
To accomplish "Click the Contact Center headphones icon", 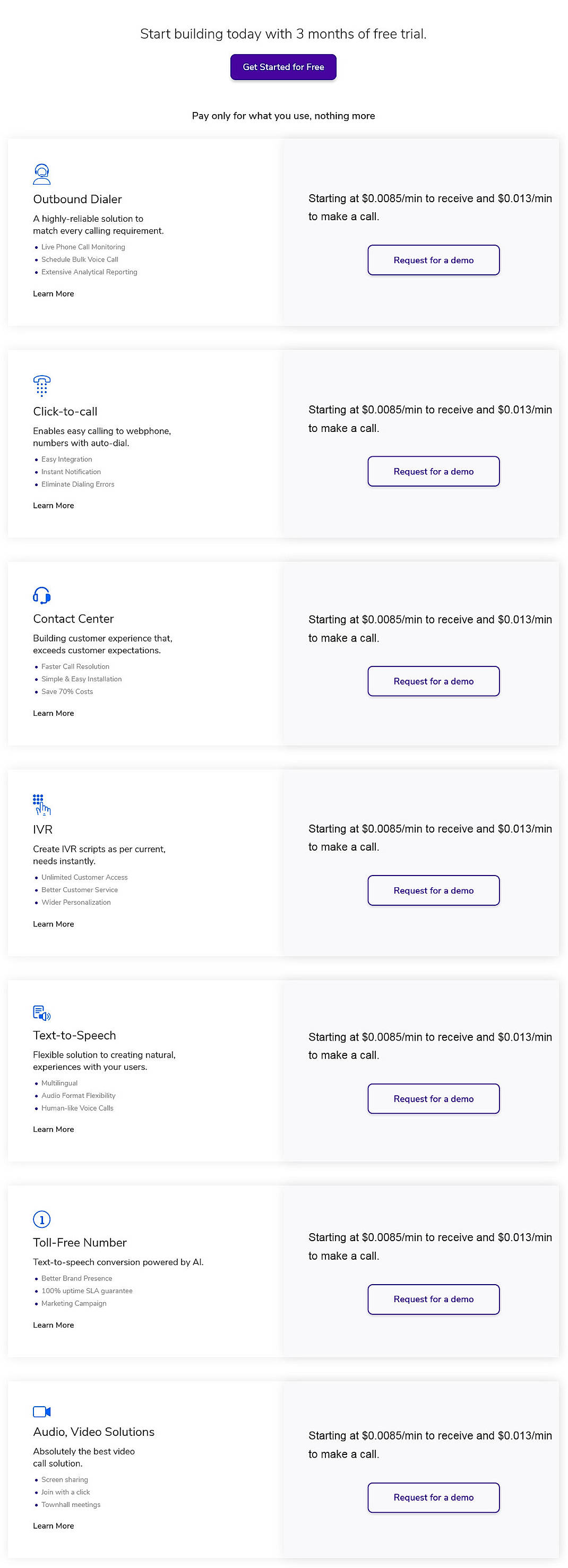I will (41, 595).
